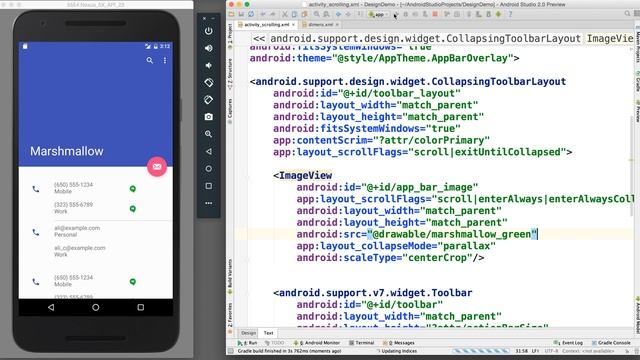Screen dimensions: 640x360
Task: Click the UTF-8 encoding status indicator
Action: 551,351
